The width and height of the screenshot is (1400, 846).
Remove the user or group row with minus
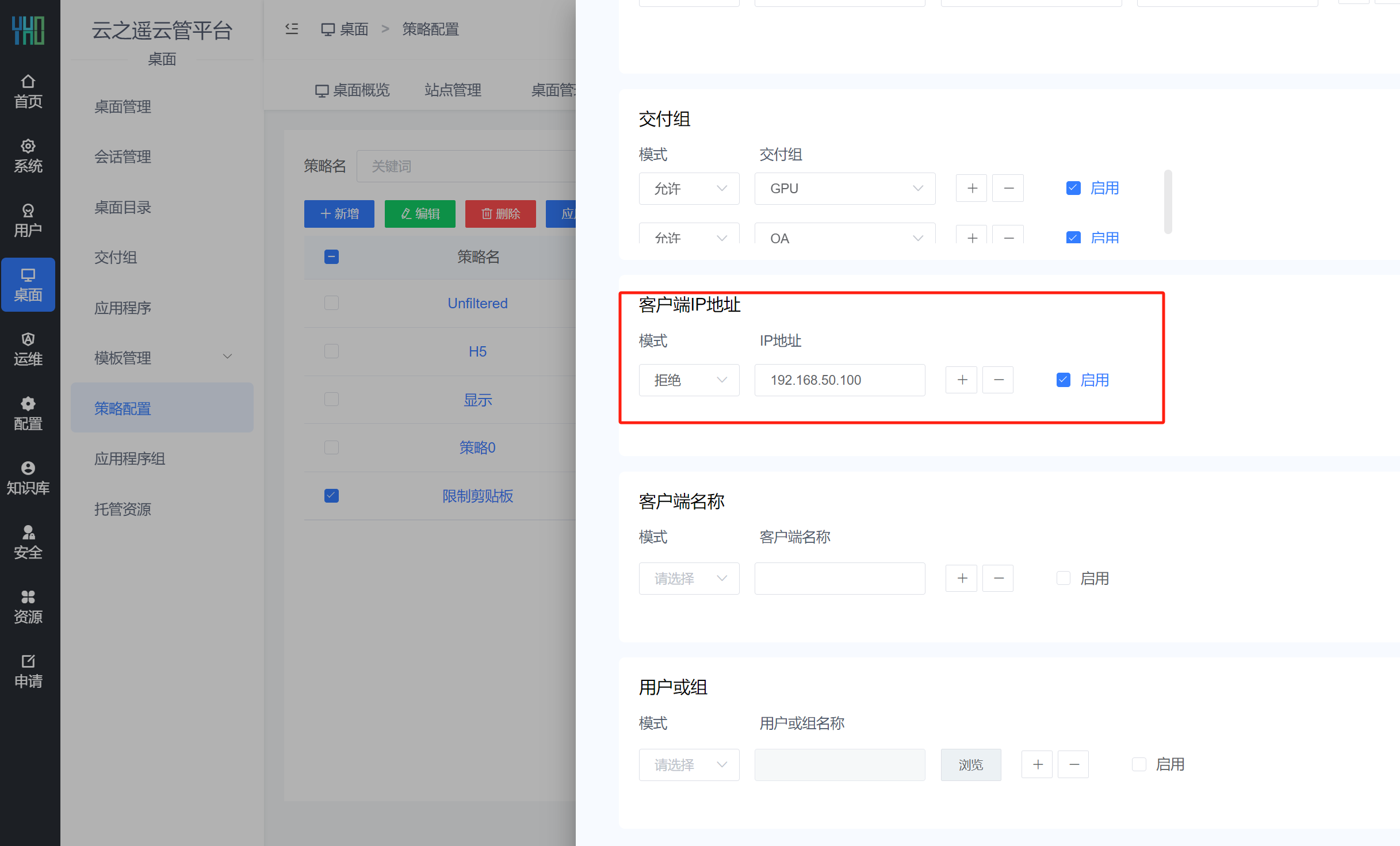(1074, 765)
